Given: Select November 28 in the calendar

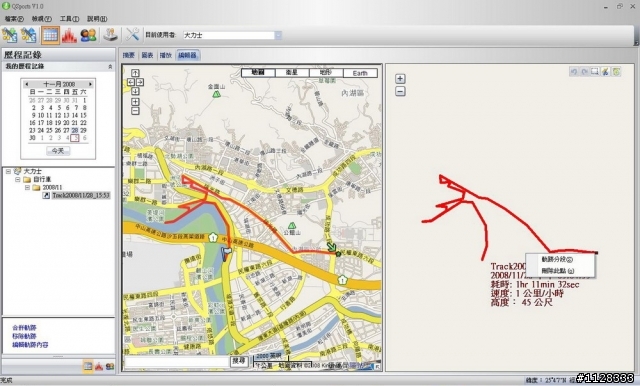Looking at the screenshot, I should [x=75, y=131].
